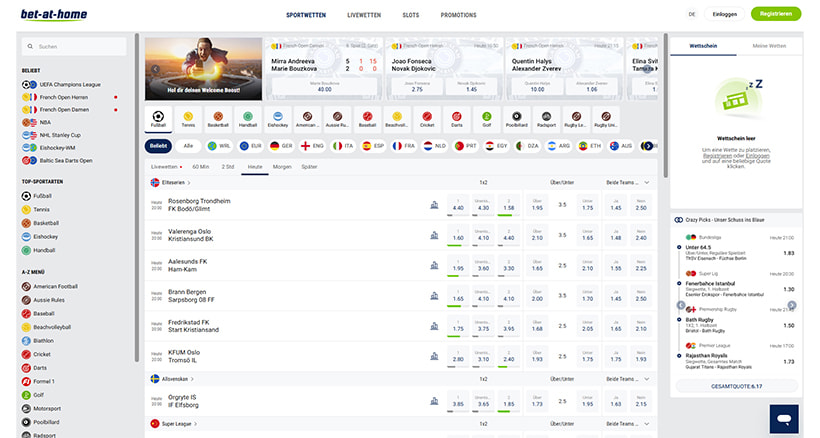Screen dimensions: 820x438
Task: Go to previous banner slide arrow
Action: tap(155, 69)
